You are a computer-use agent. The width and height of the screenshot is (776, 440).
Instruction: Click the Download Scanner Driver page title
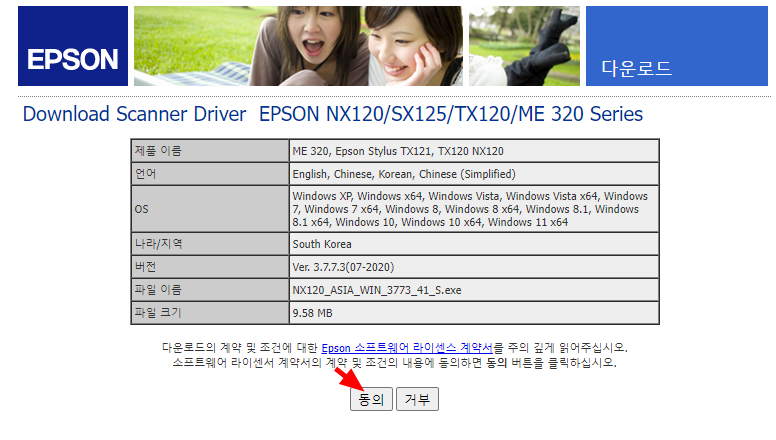[x=333, y=114]
